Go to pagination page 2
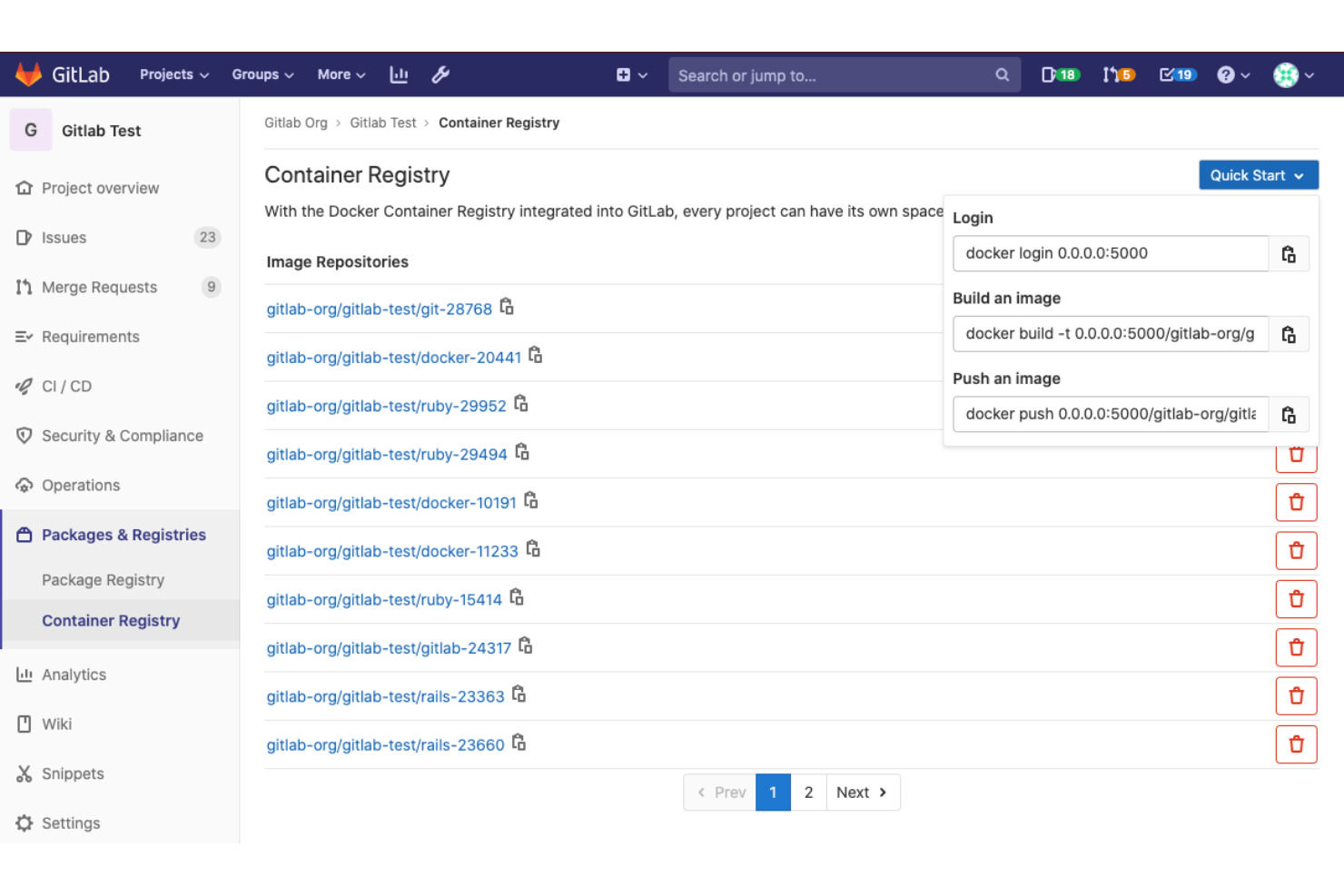This screenshot has height=896, width=1344. [x=808, y=793]
